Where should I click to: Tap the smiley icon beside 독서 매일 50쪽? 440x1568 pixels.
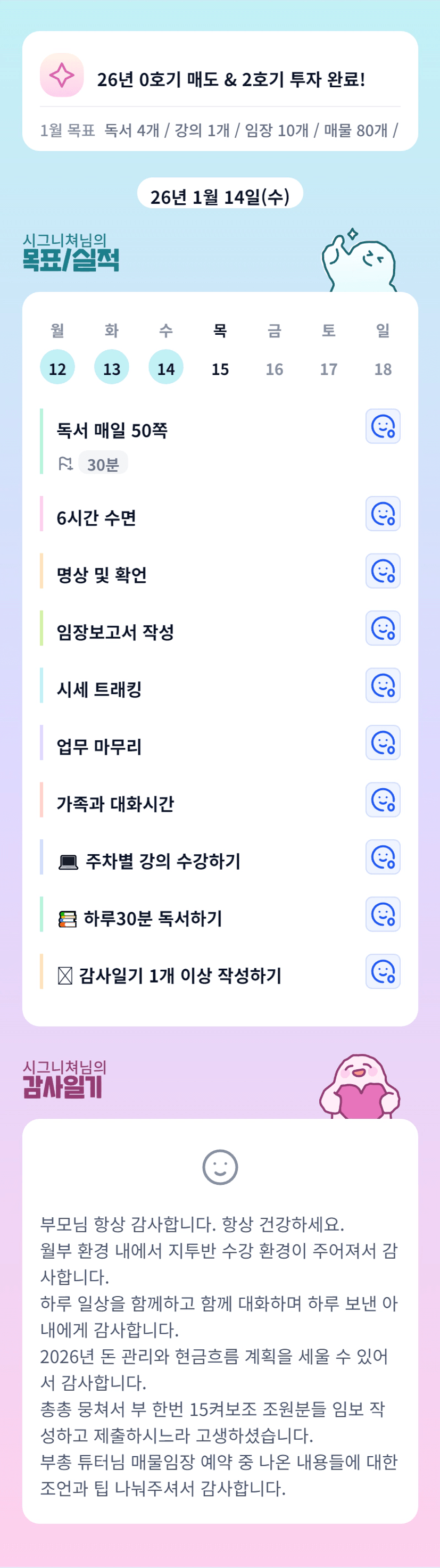pos(383,426)
